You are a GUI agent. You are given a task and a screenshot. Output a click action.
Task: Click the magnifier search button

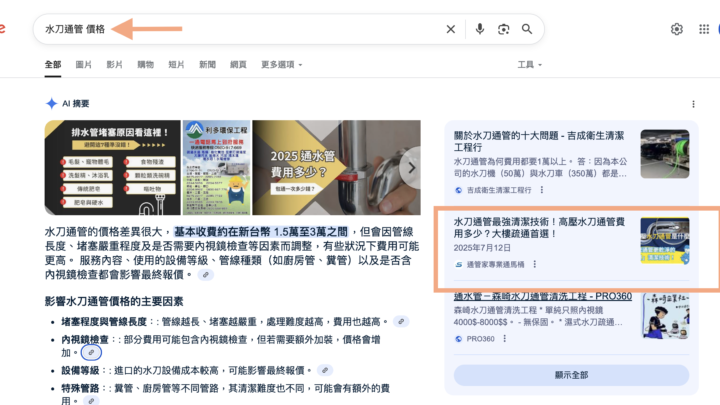(x=527, y=30)
